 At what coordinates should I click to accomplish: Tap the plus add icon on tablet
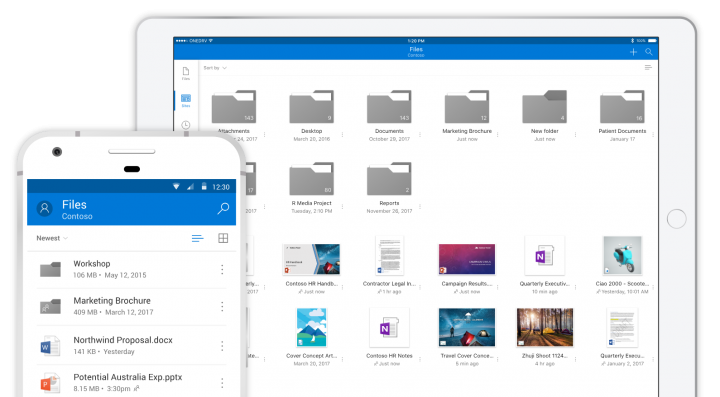633,52
